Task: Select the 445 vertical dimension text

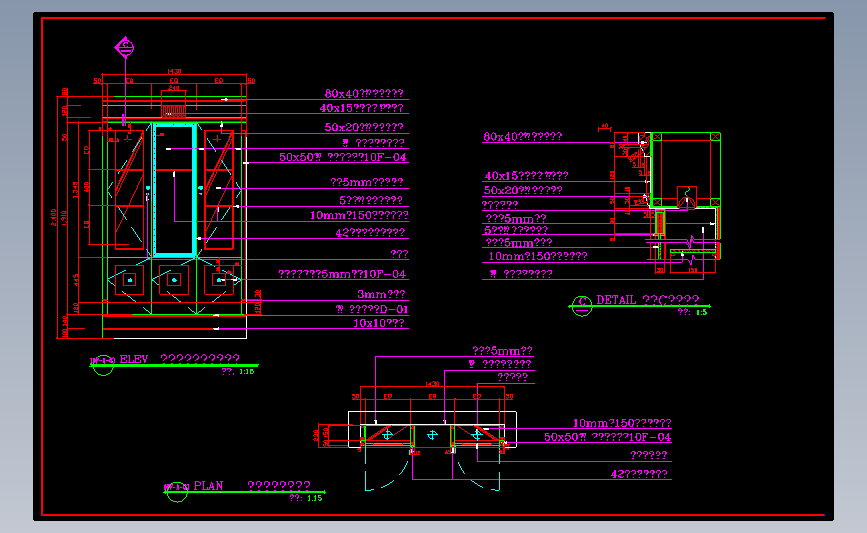Action: click(76, 280)
